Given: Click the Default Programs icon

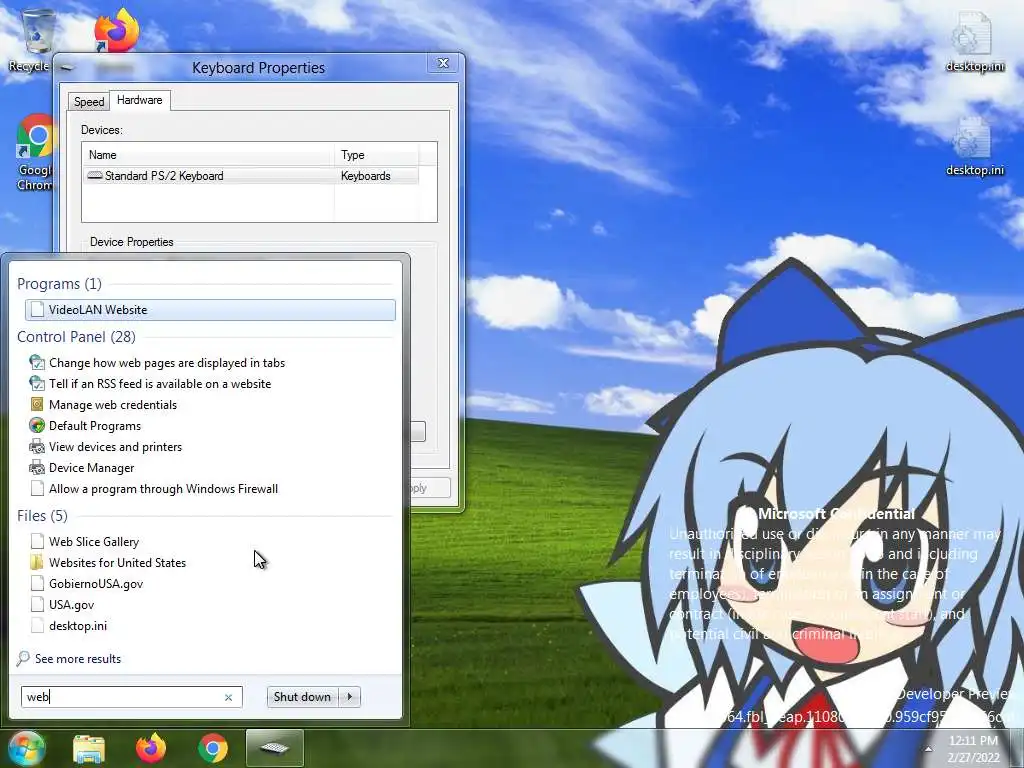Looking at the screenshot, I should click(x=37, y=426).
